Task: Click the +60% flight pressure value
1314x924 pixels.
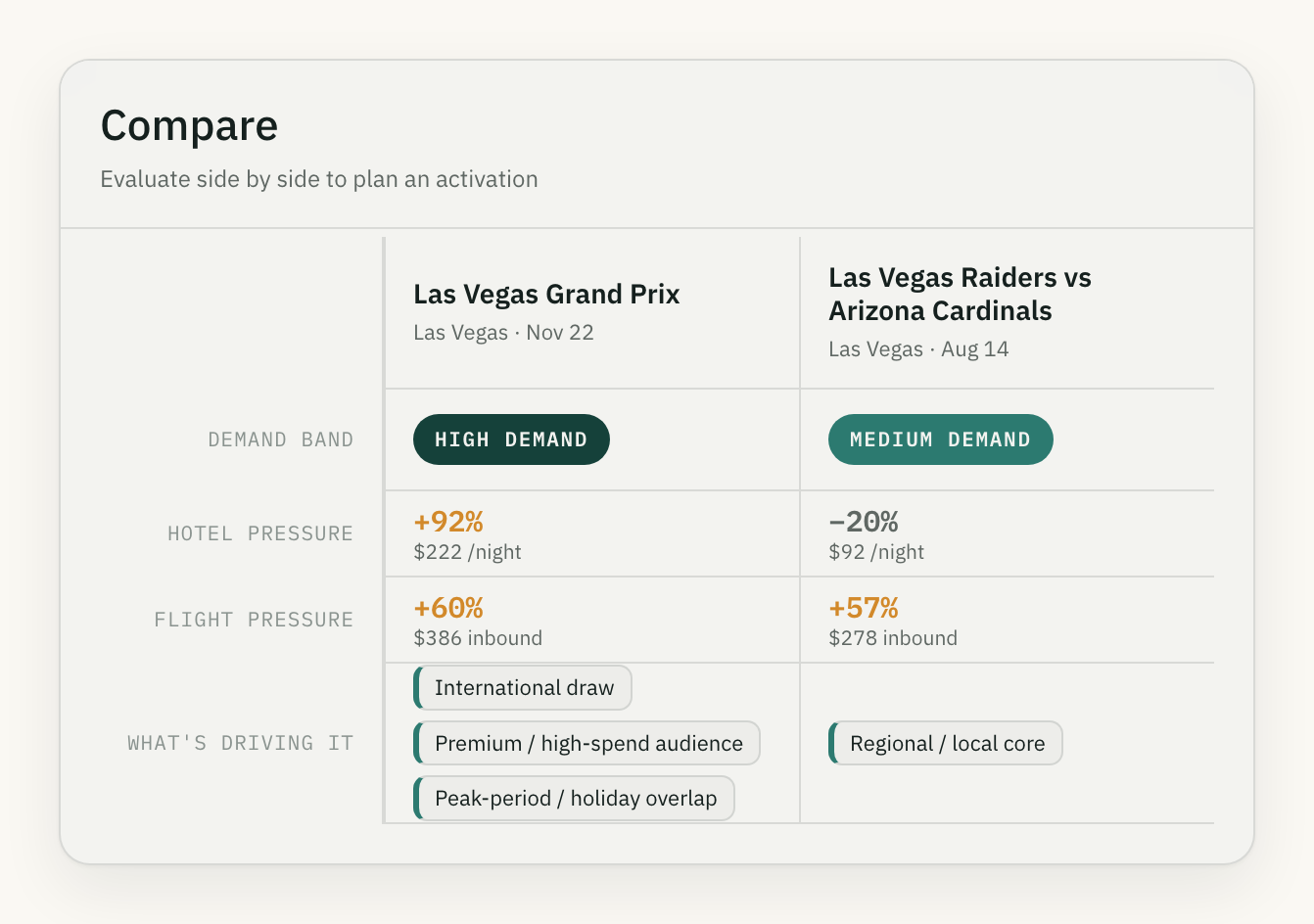Action: click(x=448, y=608)
